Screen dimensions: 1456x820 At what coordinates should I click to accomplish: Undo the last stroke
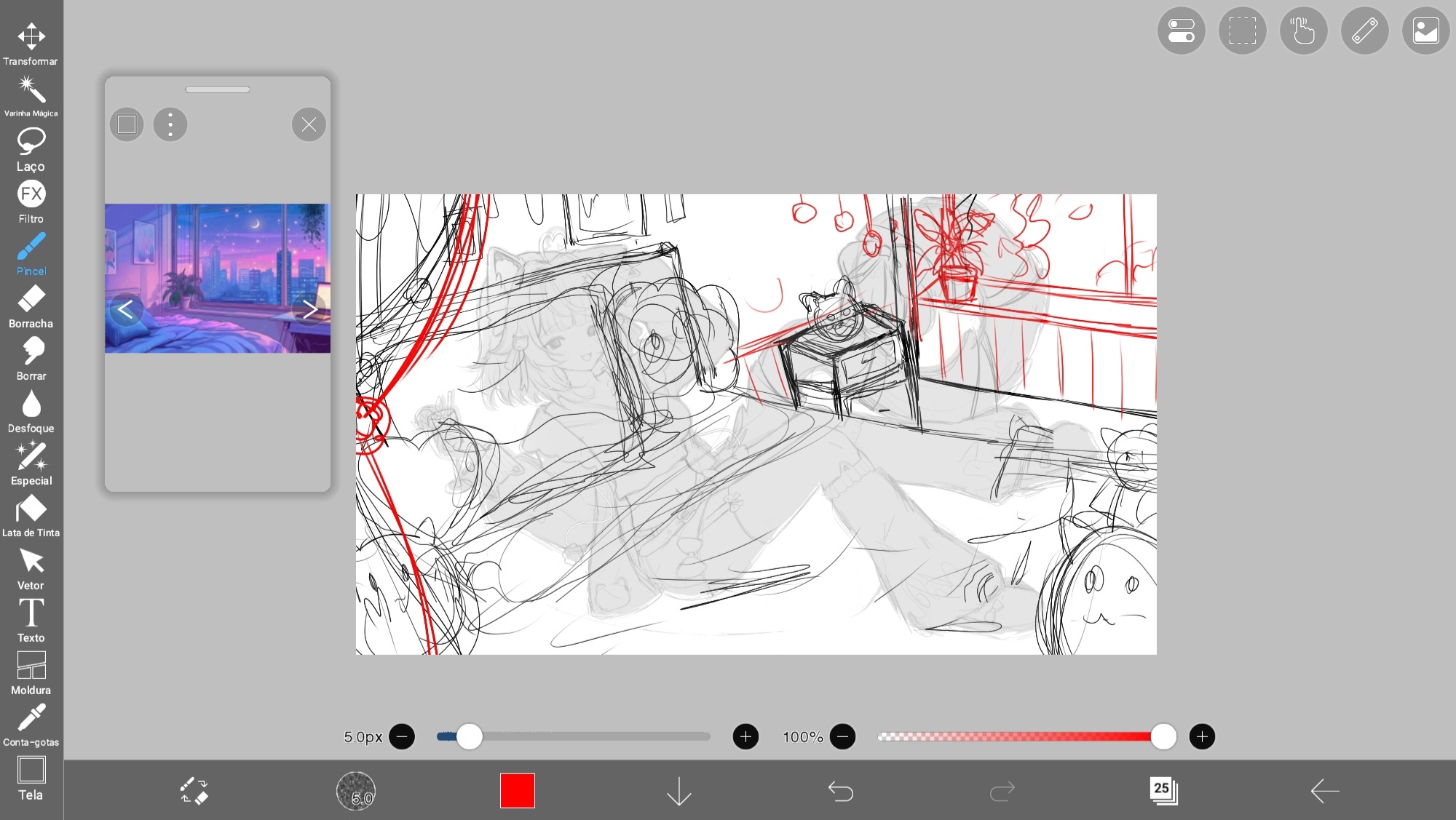click(840, 790)
